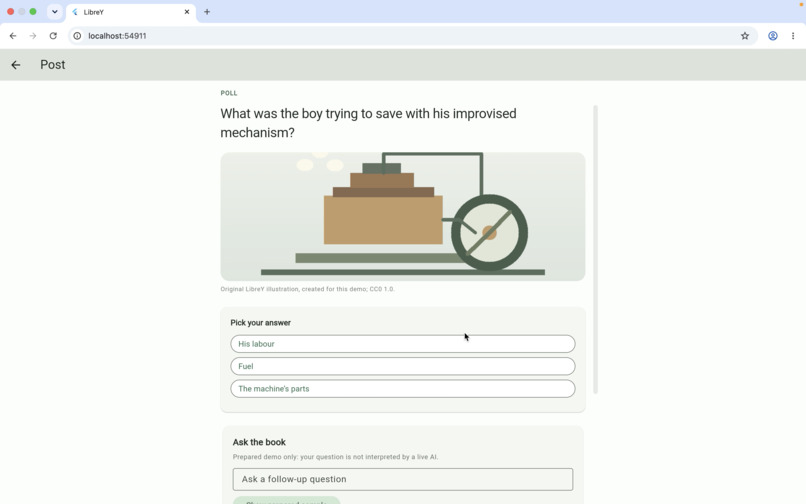Click the green maximize window button

(33, 11)
